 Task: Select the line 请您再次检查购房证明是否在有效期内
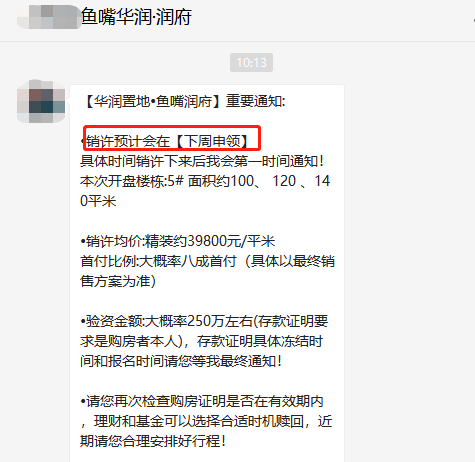click(x=202, y=401)
